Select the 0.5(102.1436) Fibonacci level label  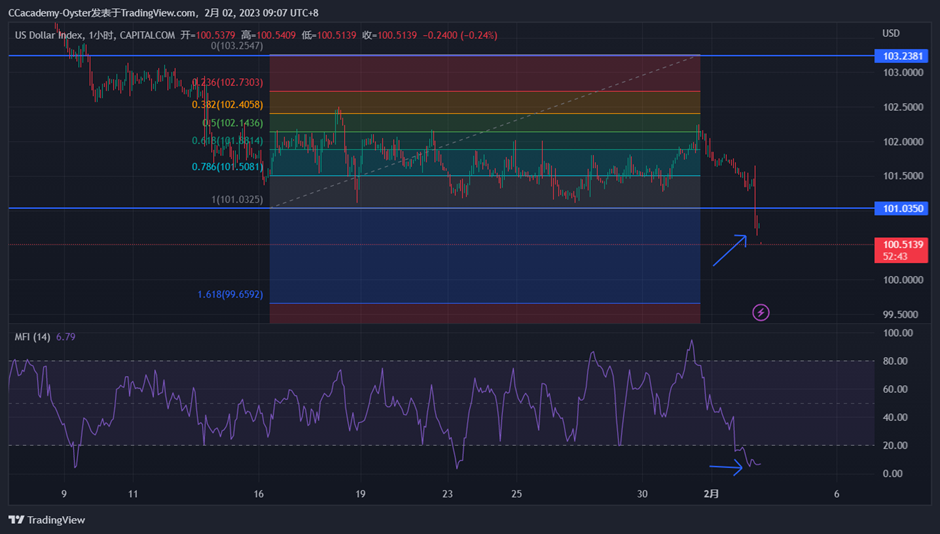(232, 123)
